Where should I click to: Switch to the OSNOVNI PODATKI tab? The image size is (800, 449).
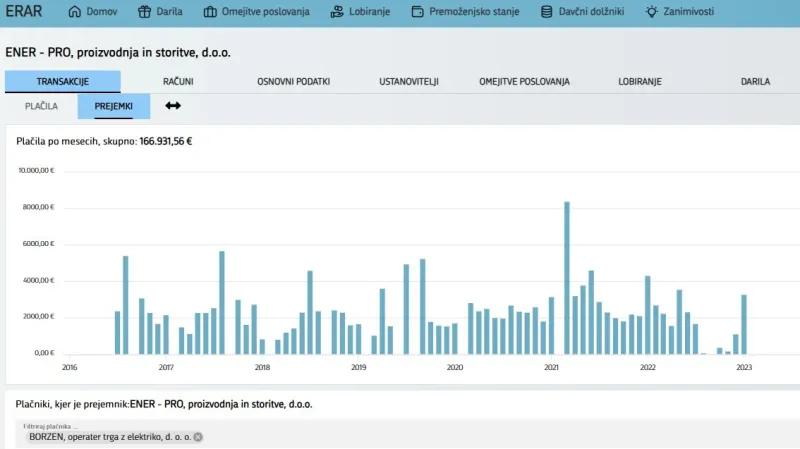click(293, 82)
